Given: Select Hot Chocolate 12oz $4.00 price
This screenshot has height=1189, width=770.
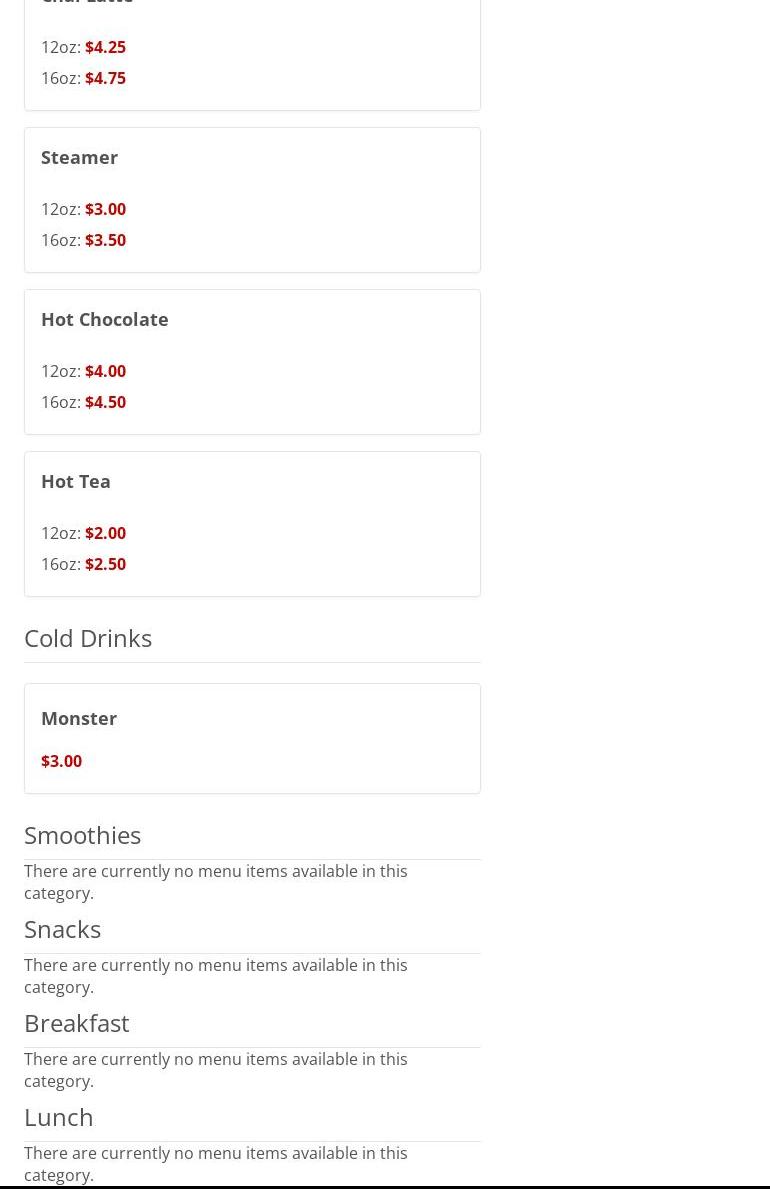Looking at the screenshot, I should [105, 372].
